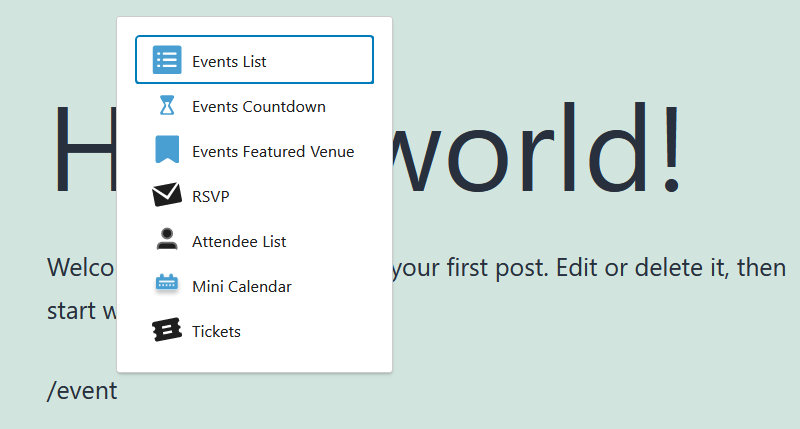Add the Attendee List block

pos(255,241)
